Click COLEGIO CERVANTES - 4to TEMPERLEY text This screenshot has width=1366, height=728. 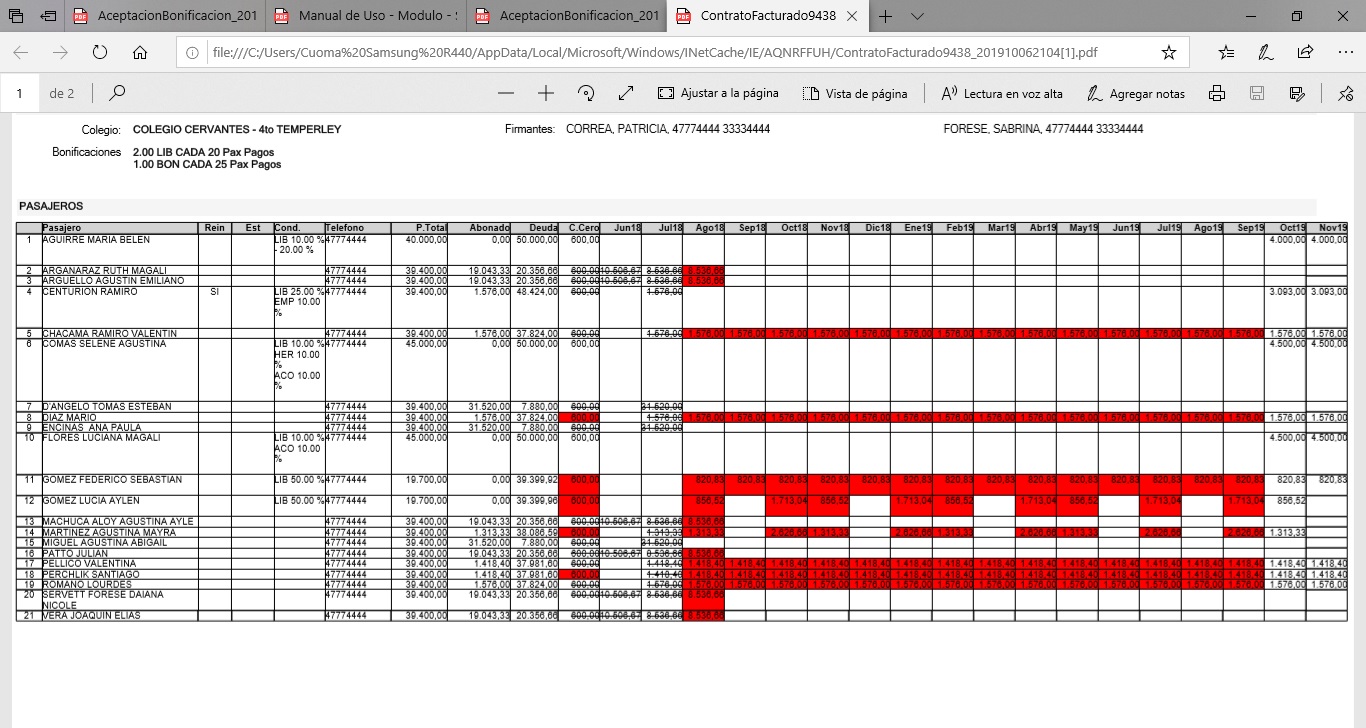coord(237,130)
